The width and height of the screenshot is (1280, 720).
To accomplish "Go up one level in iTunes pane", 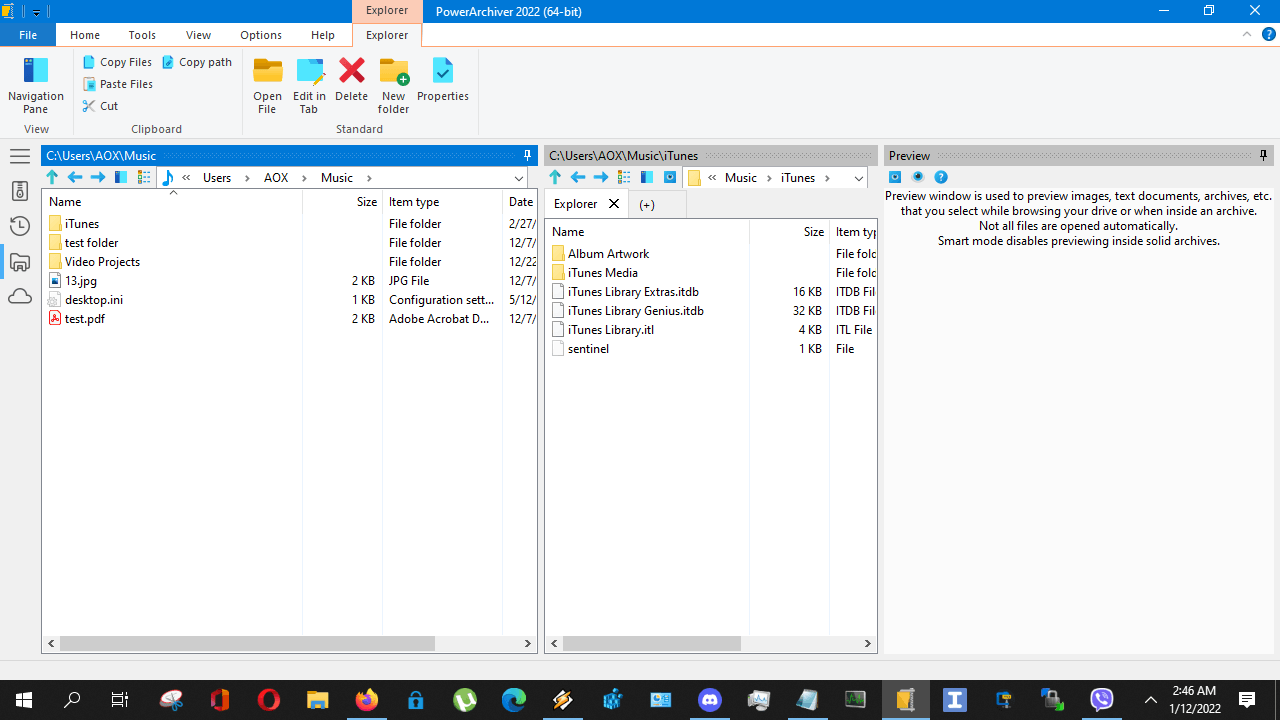I will pyautogui.click(x=555, y=177).
